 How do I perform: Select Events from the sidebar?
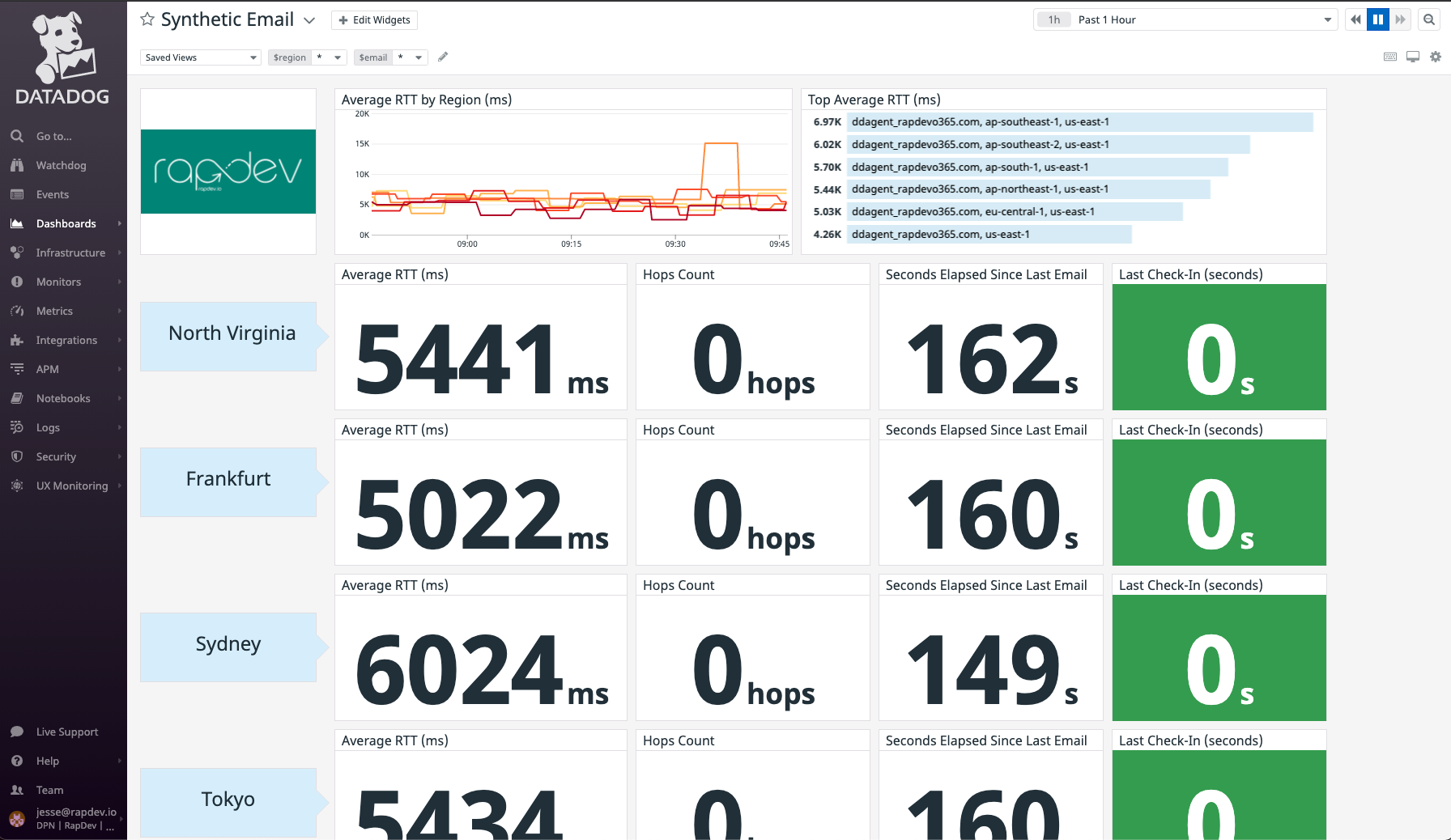[x=52, y=194]
